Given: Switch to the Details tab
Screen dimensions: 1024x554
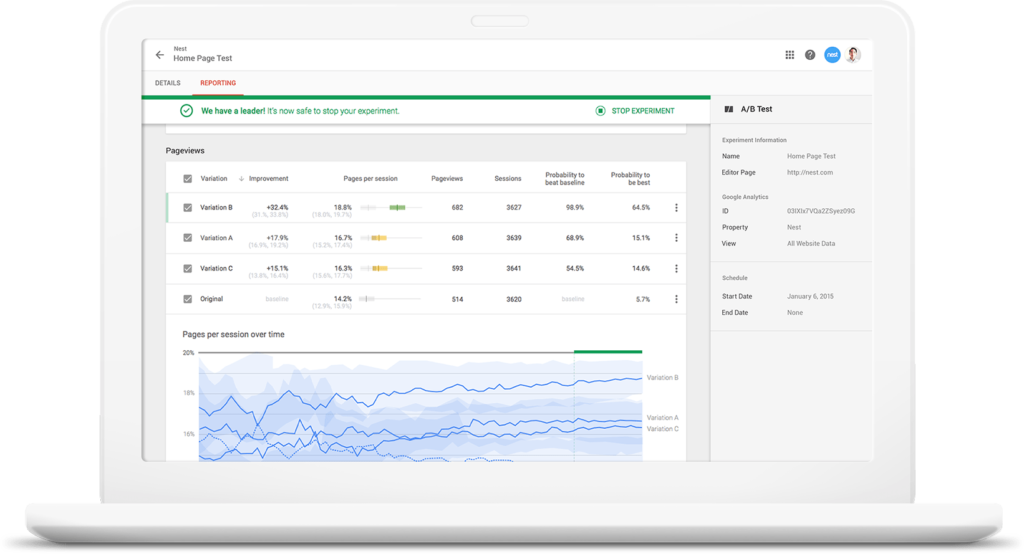Looking at the screenshot, I should tap(168, 83).
